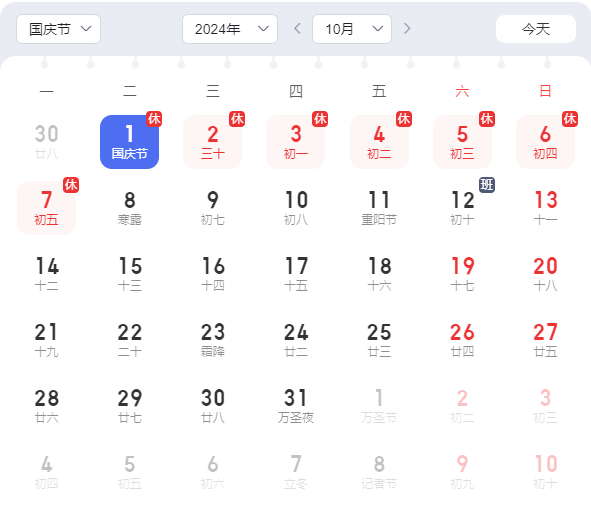Open the 2024年 year dropdown

coord(230,29)
